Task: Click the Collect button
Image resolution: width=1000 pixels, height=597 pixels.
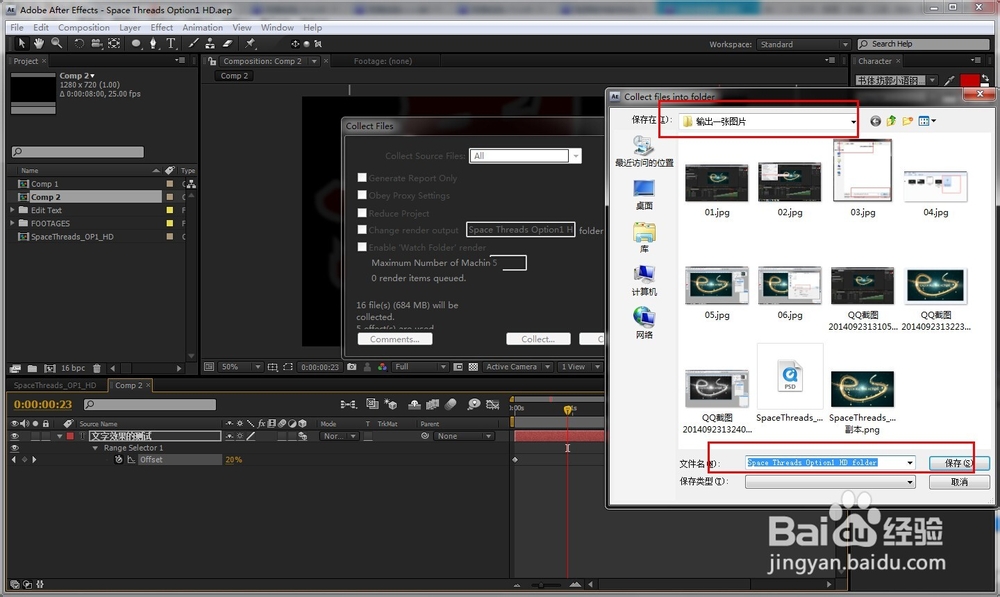Action: pyautogui.click(x=538, y=339)
